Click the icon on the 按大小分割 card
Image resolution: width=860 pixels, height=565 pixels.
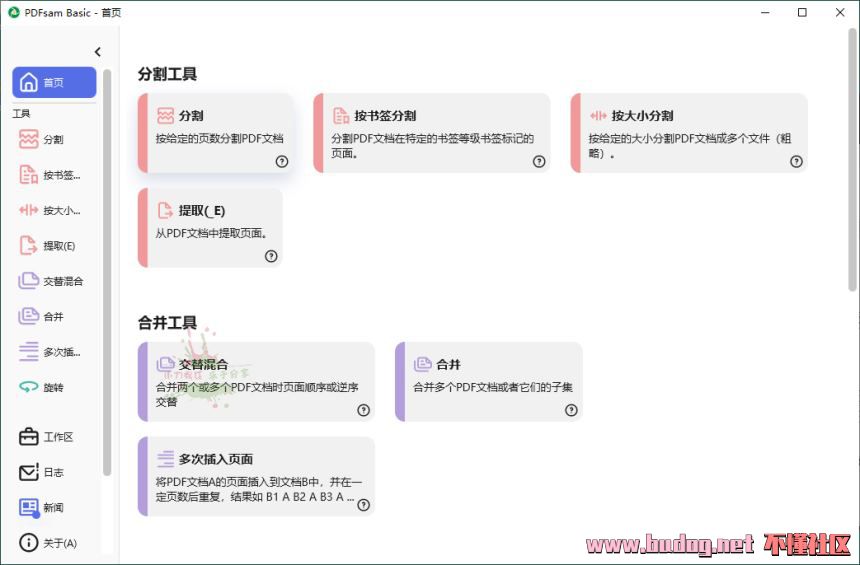click(598, 116)
